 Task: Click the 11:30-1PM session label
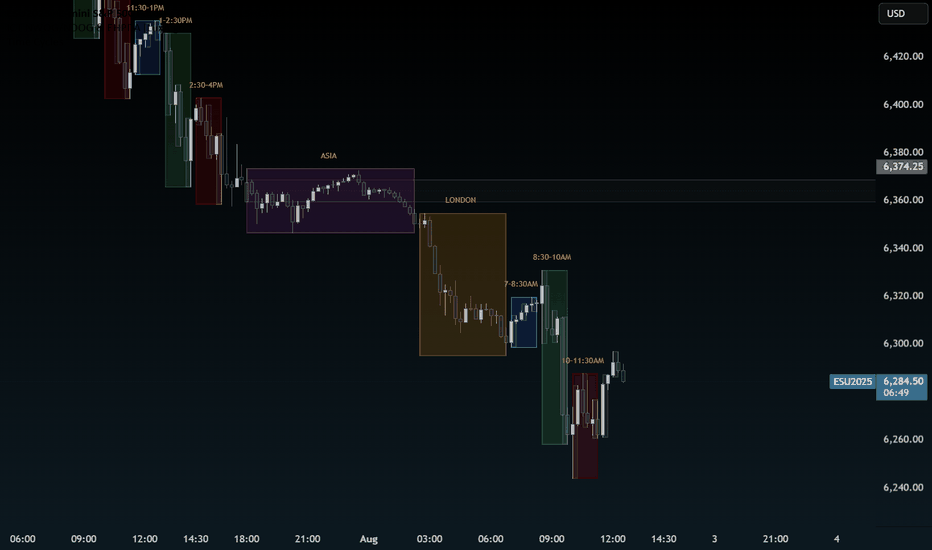point(145,8)
